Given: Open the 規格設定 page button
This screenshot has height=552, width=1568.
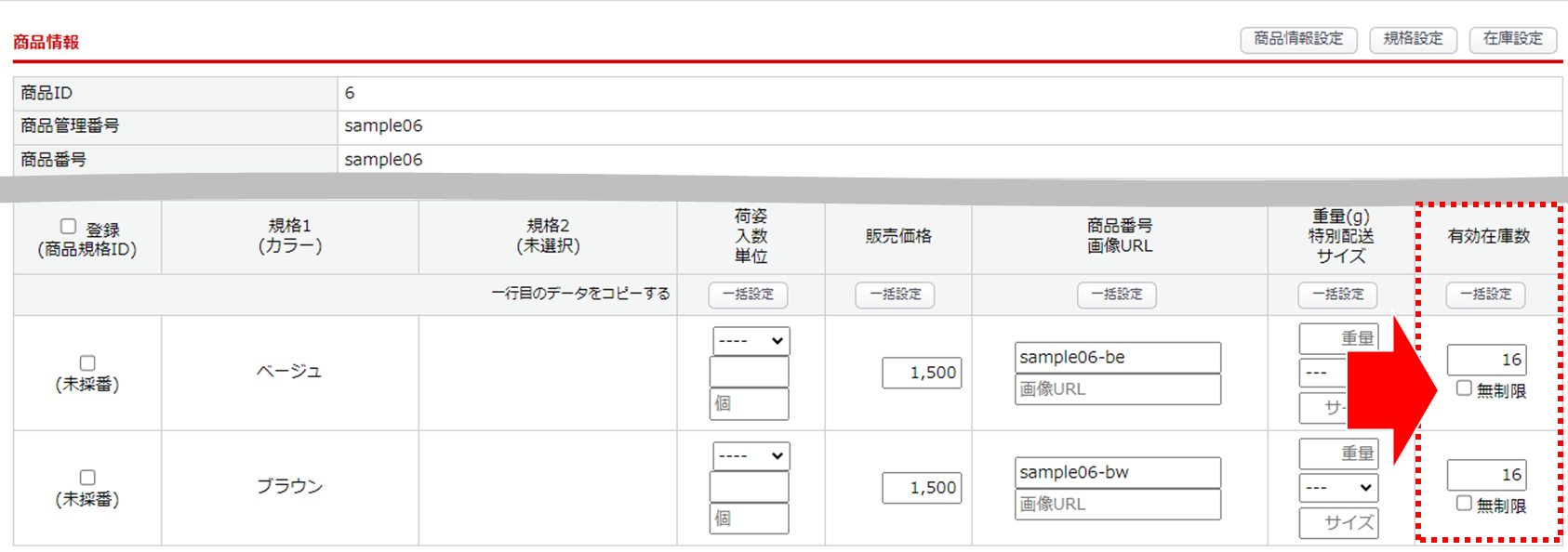Looking at the screenshot, I should coord(1413,39).
